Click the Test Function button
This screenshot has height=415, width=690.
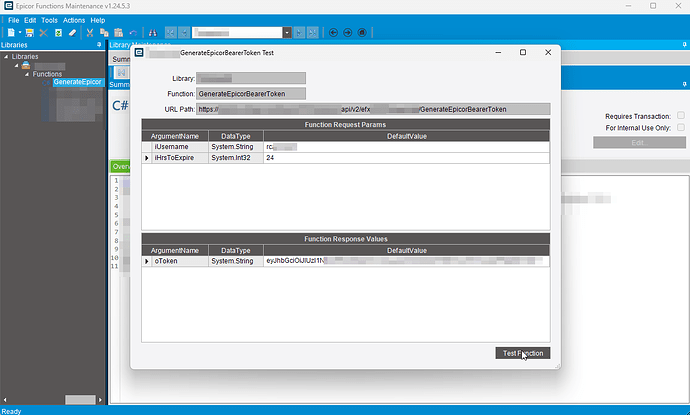click(523, 353)
